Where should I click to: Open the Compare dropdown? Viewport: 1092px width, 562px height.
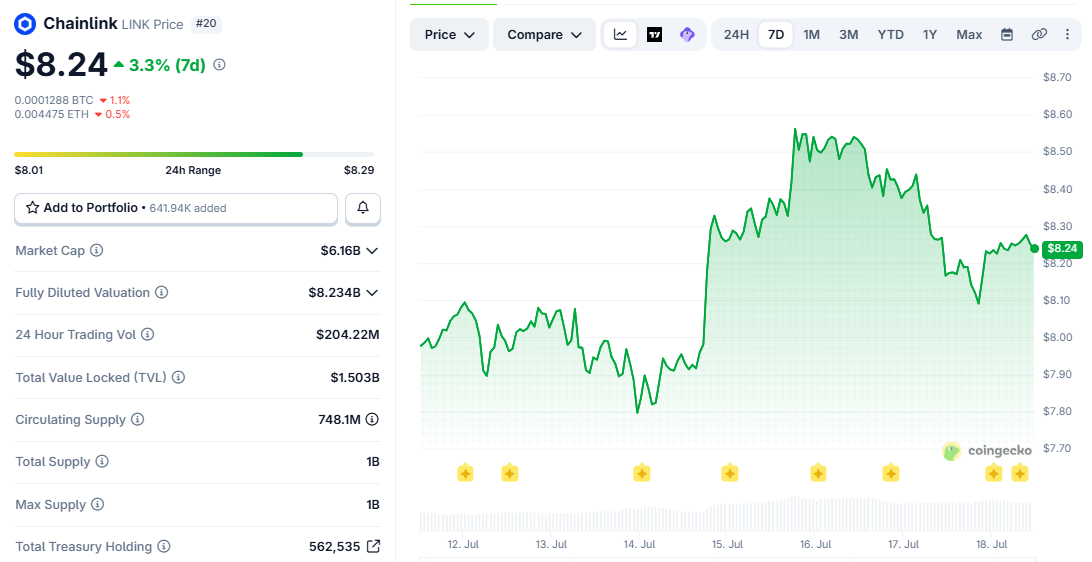coord(544,34)
